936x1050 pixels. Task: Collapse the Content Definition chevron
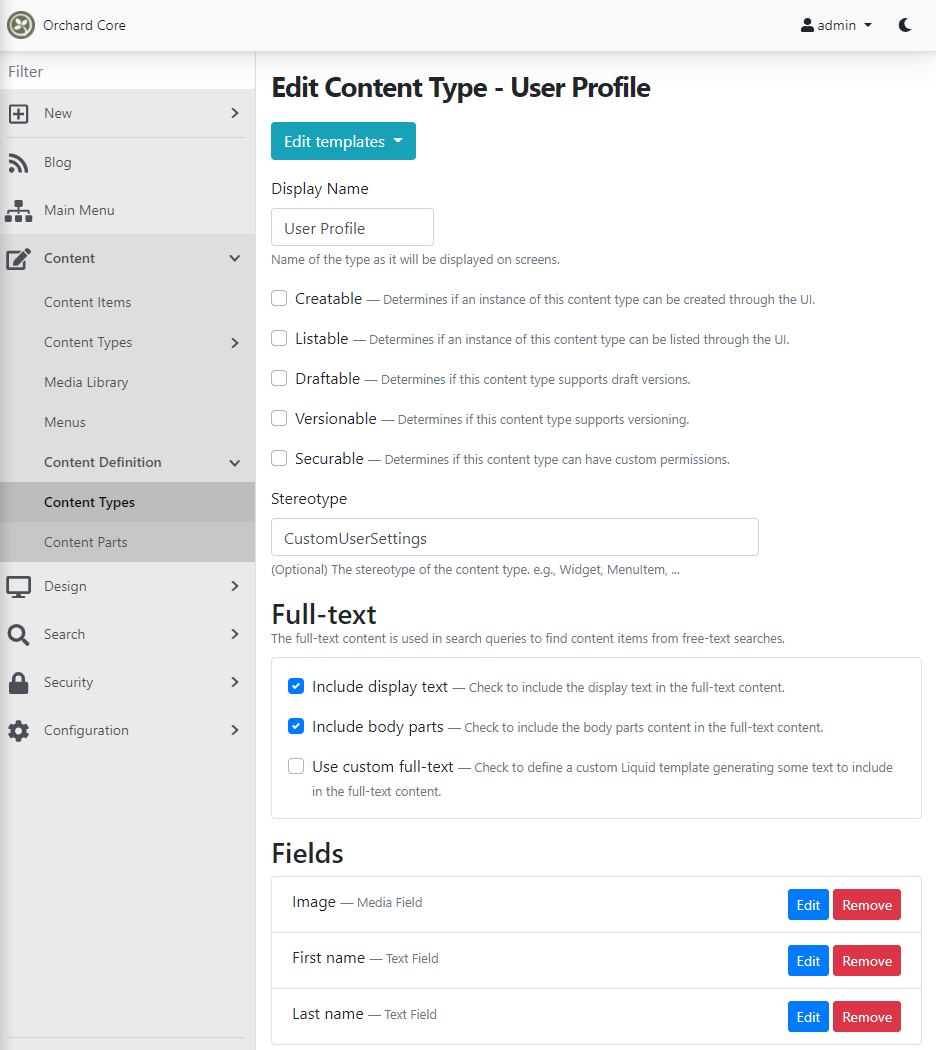click(234, 463)
